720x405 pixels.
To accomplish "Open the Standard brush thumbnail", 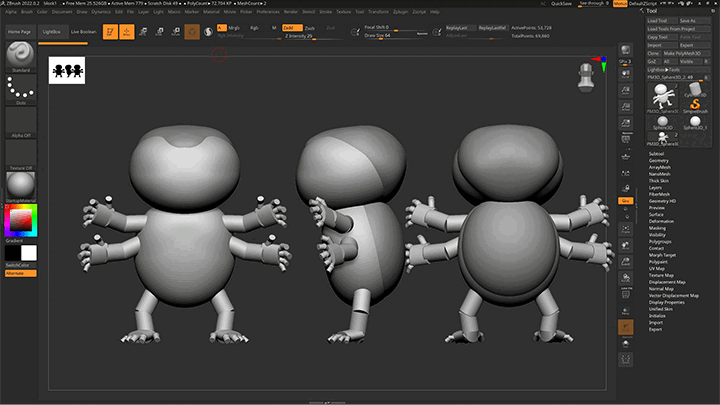I will (x=21, y=56).
